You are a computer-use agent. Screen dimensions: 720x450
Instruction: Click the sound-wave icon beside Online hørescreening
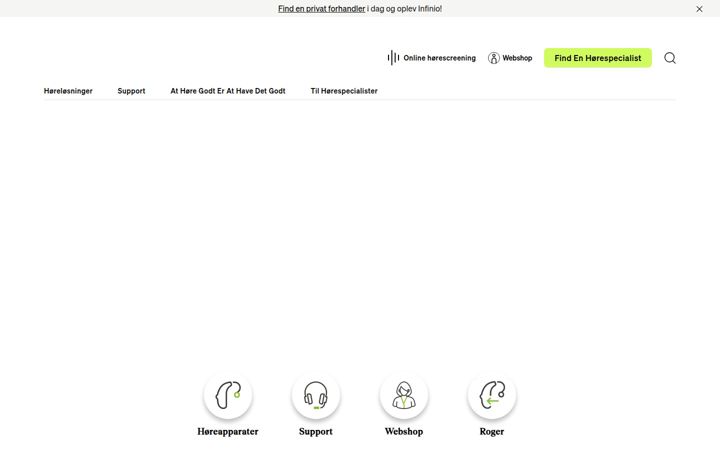(393, 58)
